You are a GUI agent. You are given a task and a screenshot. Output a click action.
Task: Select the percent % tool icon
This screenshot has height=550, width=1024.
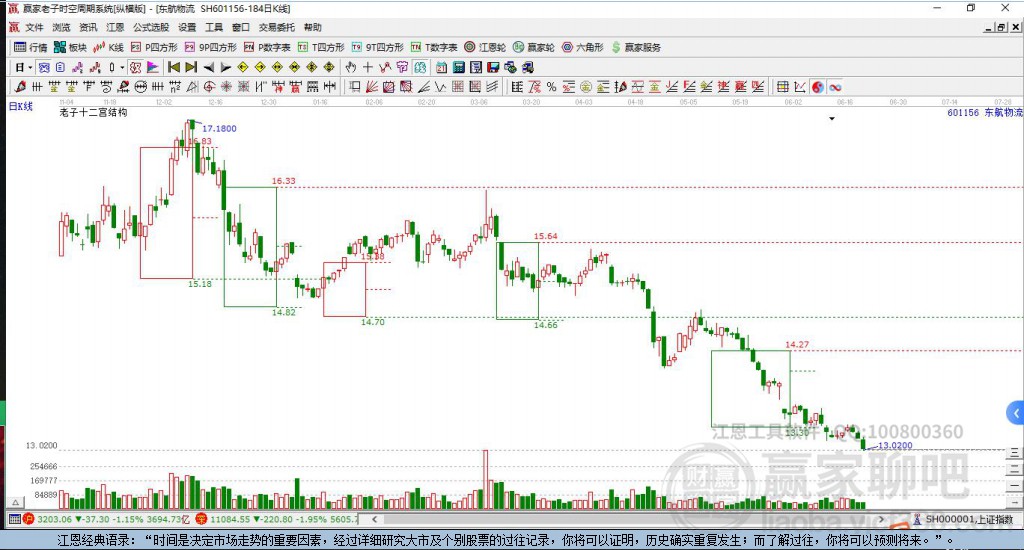click(552, 87)
